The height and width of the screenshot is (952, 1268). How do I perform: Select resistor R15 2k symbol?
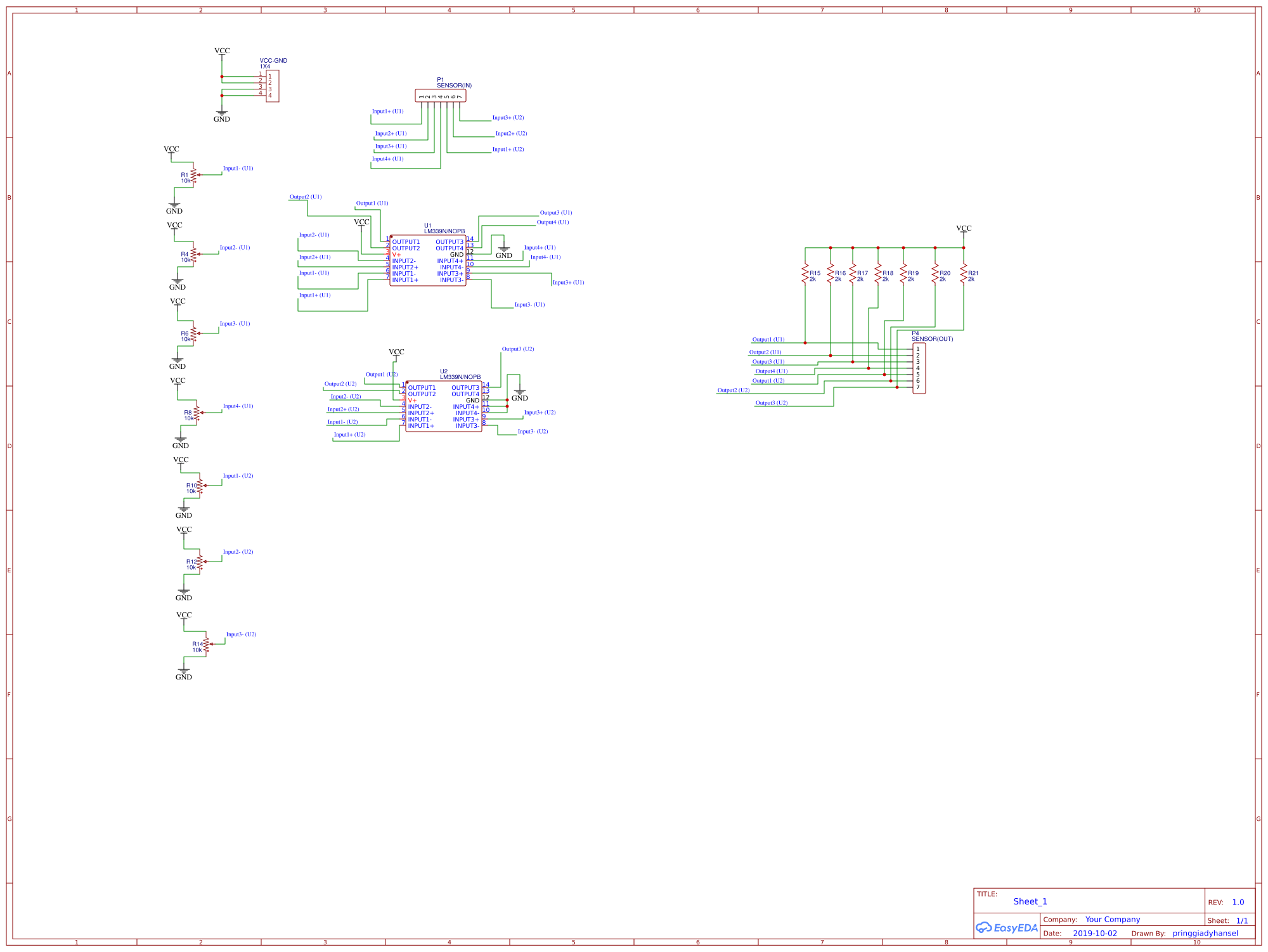pyautogui.click(x=806, y=274)
